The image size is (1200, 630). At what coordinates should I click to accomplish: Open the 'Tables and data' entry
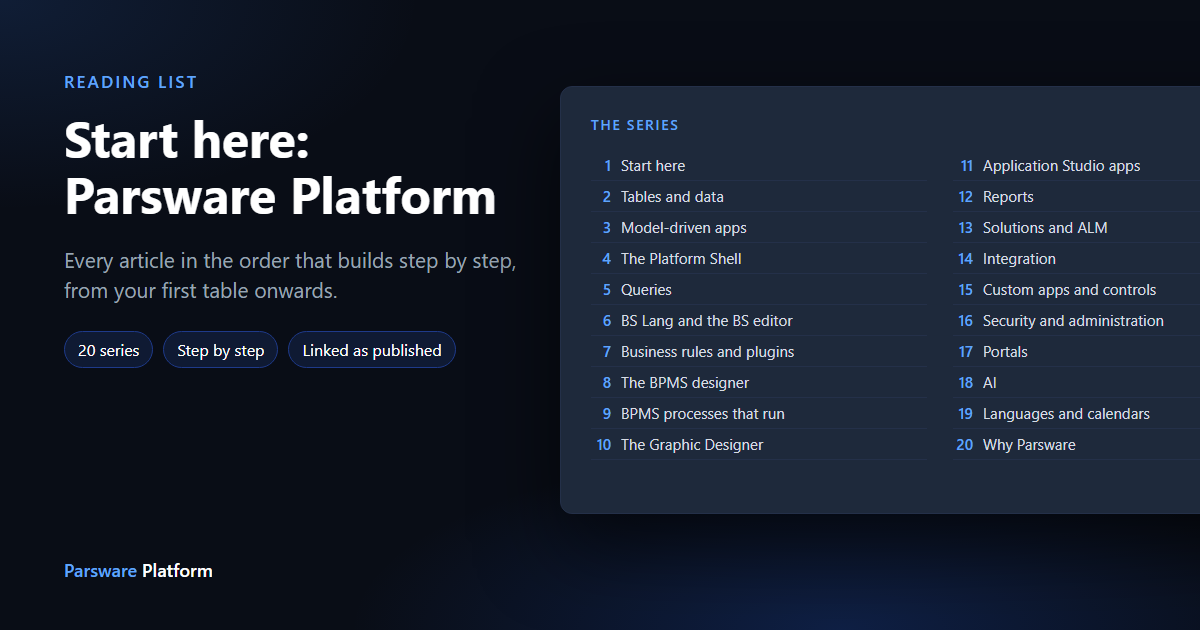point(759,197)
